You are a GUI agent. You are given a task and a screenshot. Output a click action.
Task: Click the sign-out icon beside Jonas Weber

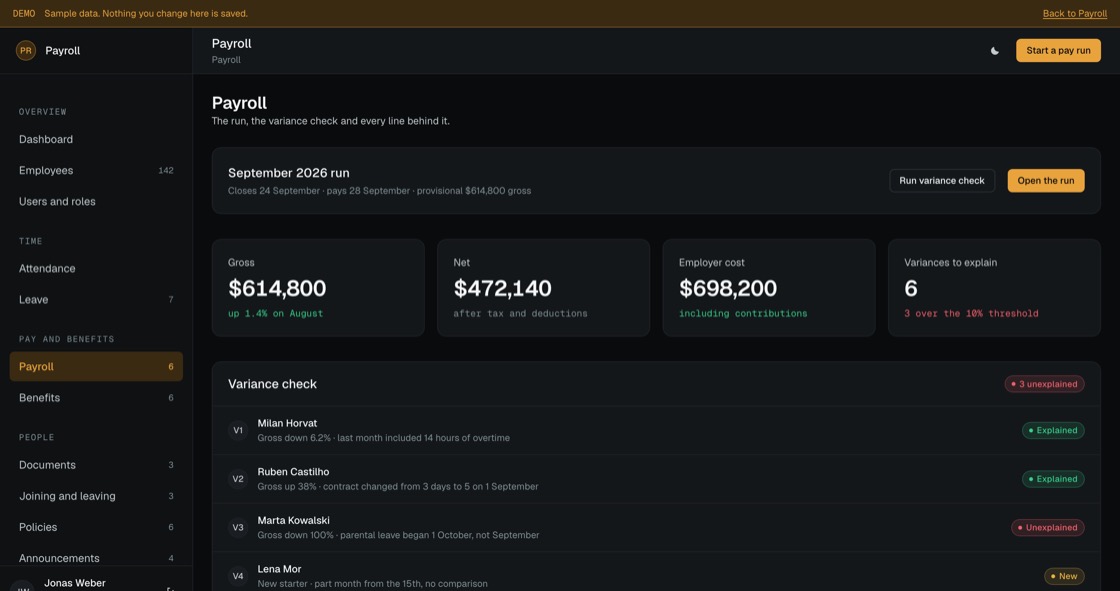[170, 589]
